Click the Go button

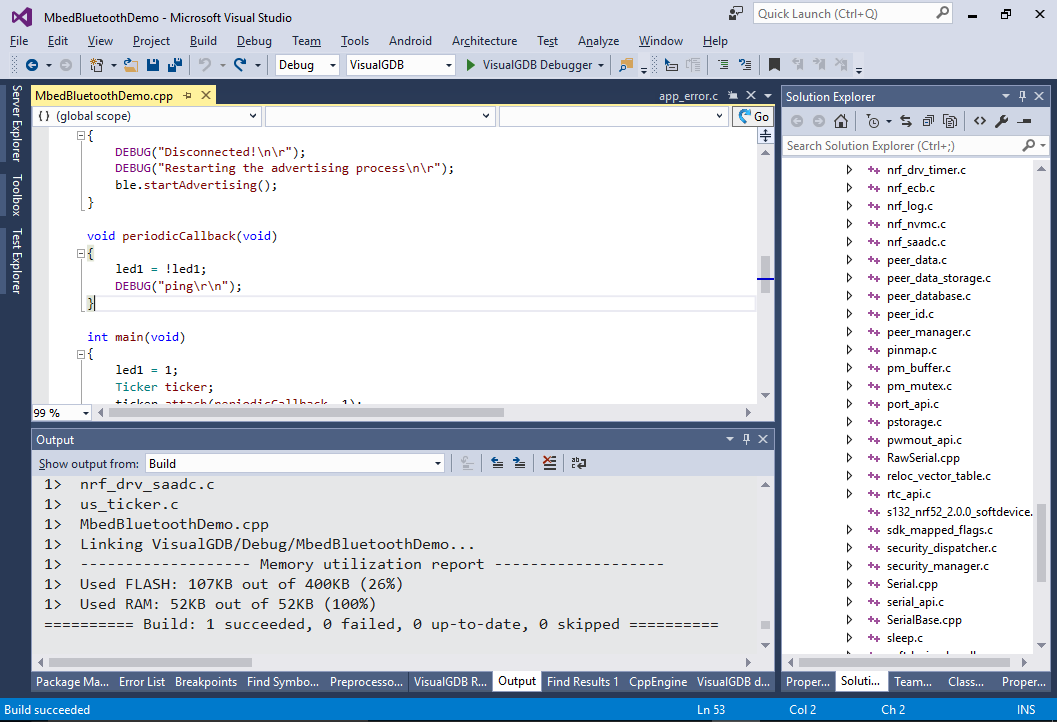click(753, 117)
